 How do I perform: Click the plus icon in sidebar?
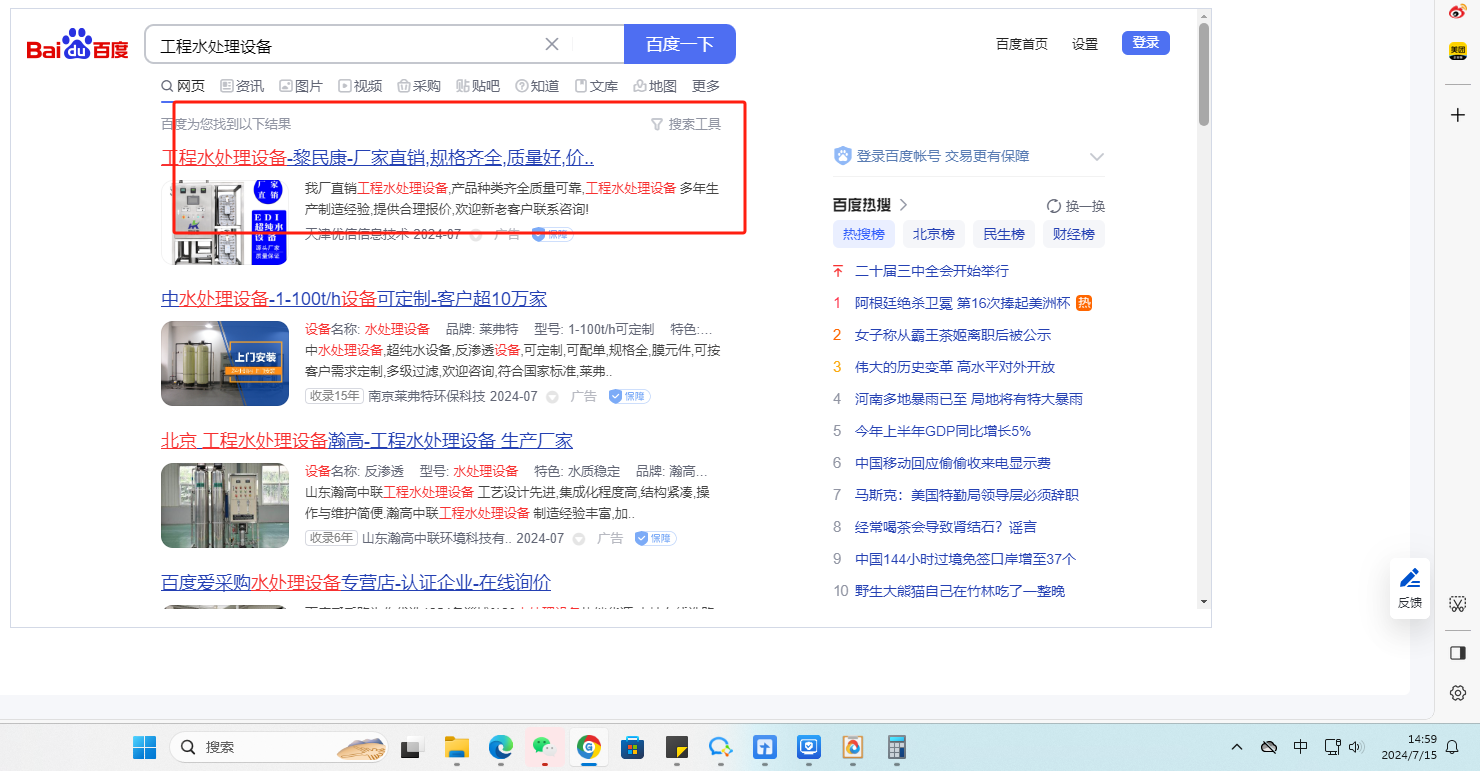coord(1458,115)
